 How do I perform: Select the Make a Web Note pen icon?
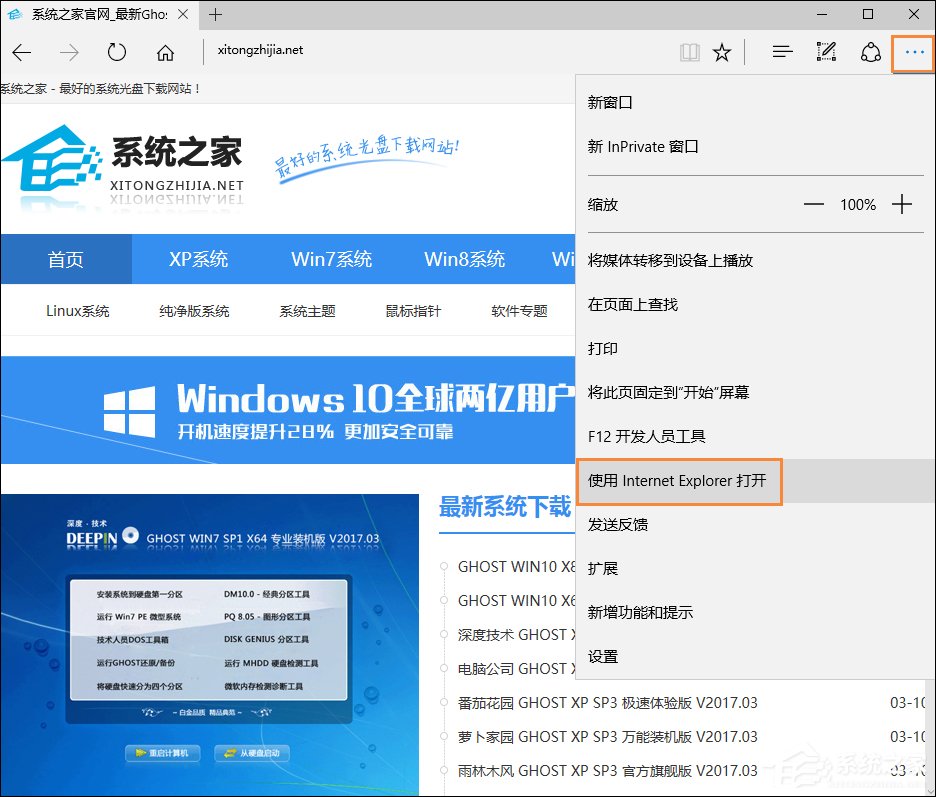(x=826, y=52)
